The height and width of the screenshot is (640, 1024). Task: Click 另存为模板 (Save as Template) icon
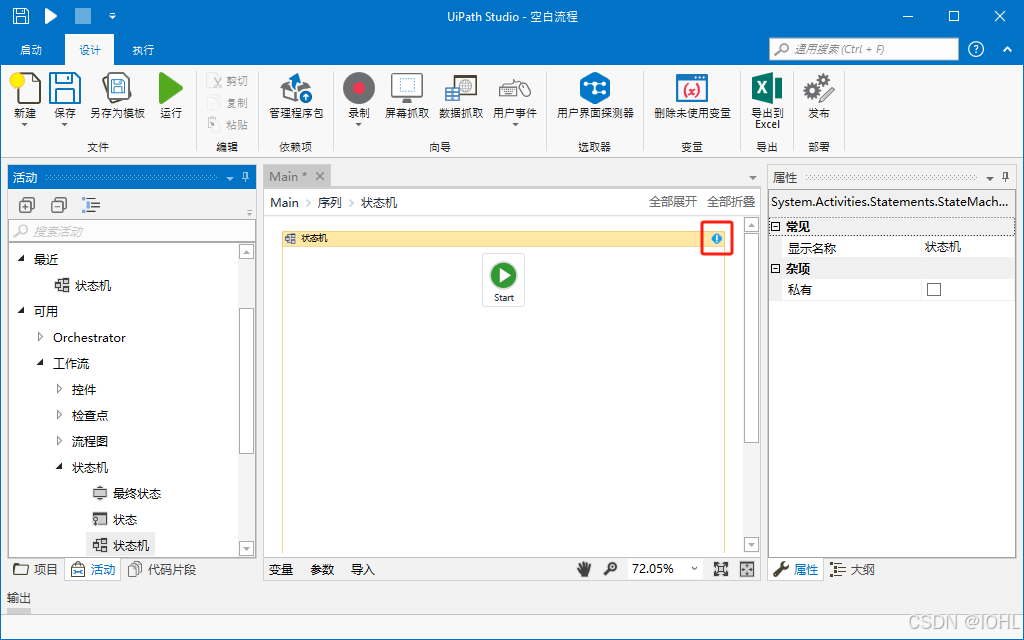(117, 88)
